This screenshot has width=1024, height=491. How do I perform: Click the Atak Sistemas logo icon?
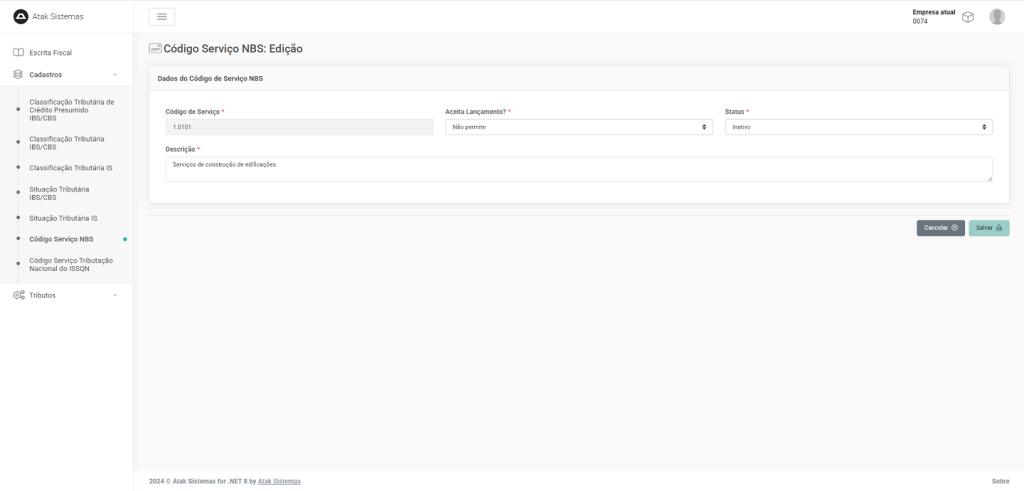pyautogui.click(x=21, y=16)
